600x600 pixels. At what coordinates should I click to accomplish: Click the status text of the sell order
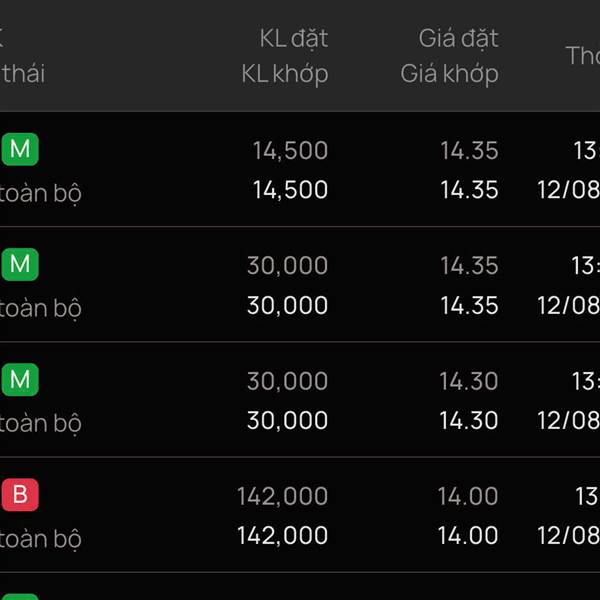[40, 539]
